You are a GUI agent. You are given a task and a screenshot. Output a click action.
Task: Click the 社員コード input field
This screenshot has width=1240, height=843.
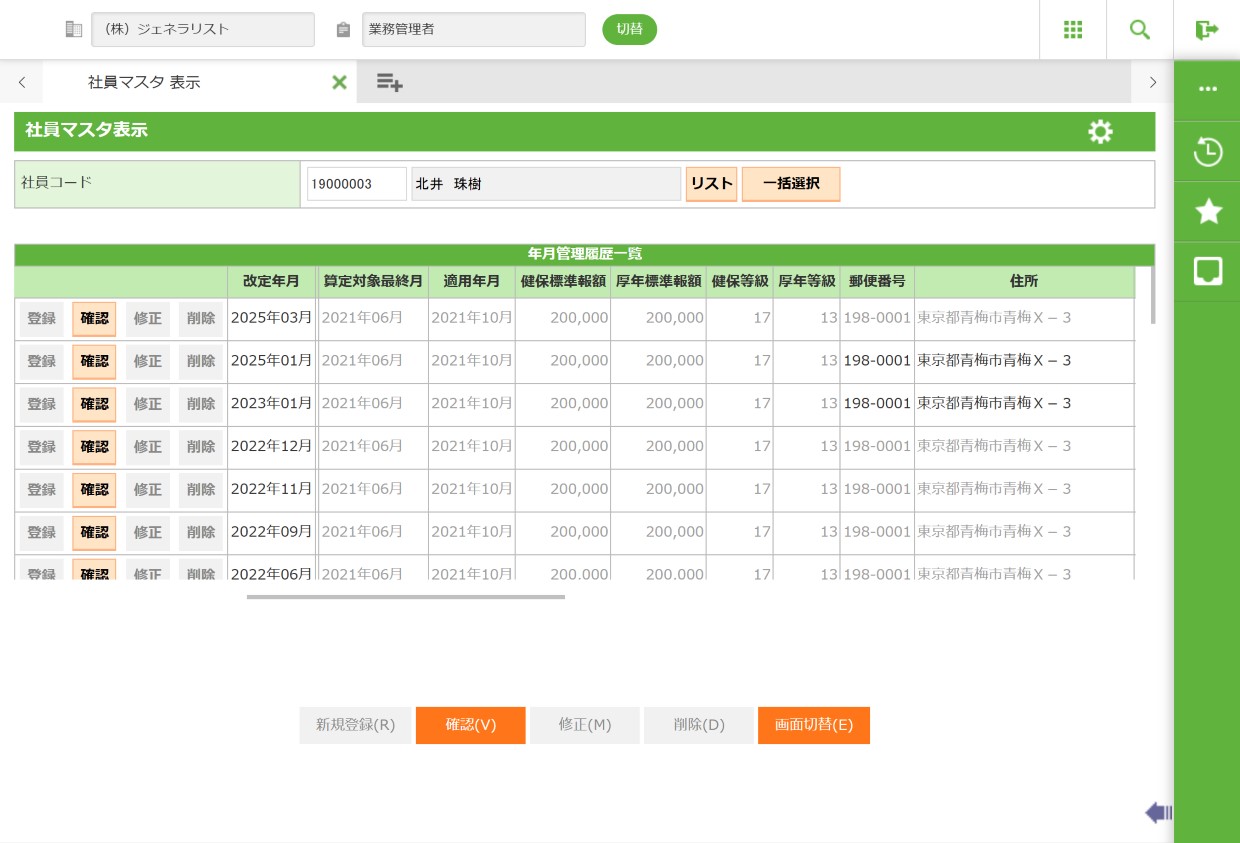click(356, 184)
